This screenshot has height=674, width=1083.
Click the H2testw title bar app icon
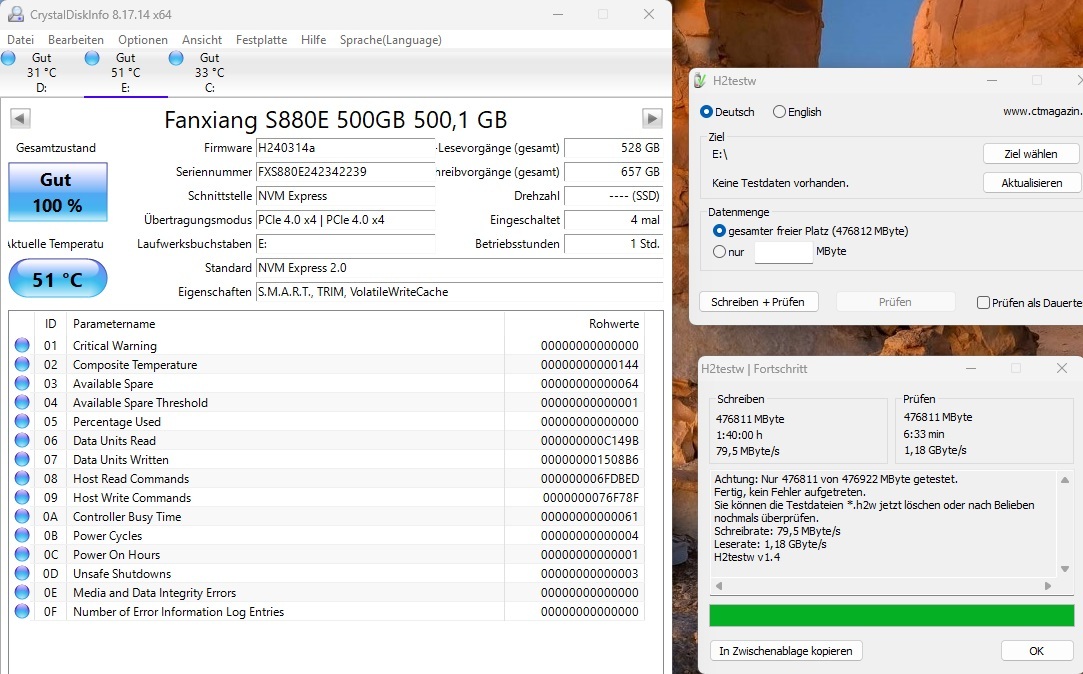700,80
